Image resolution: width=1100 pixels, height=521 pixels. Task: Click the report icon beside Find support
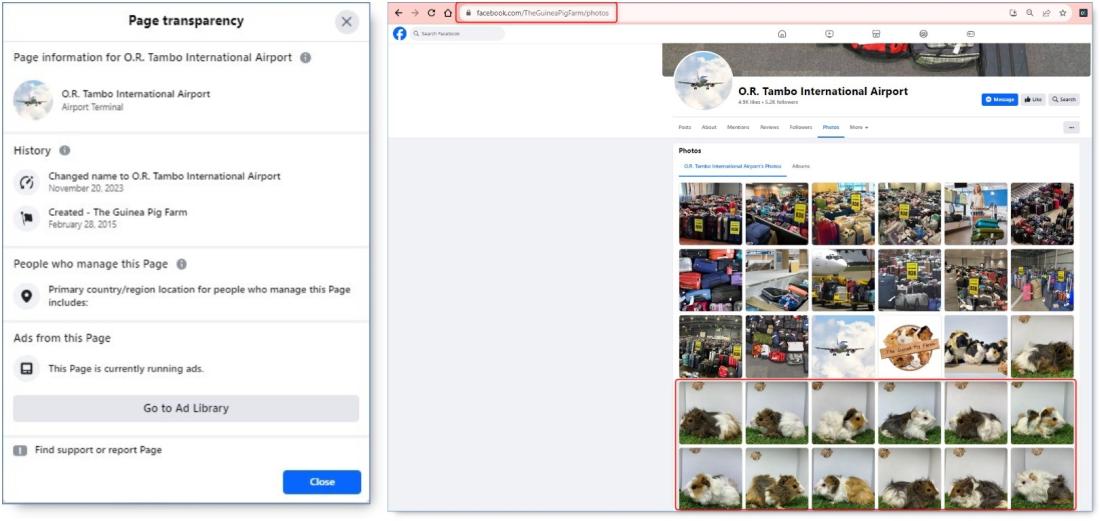click(20, 450)
